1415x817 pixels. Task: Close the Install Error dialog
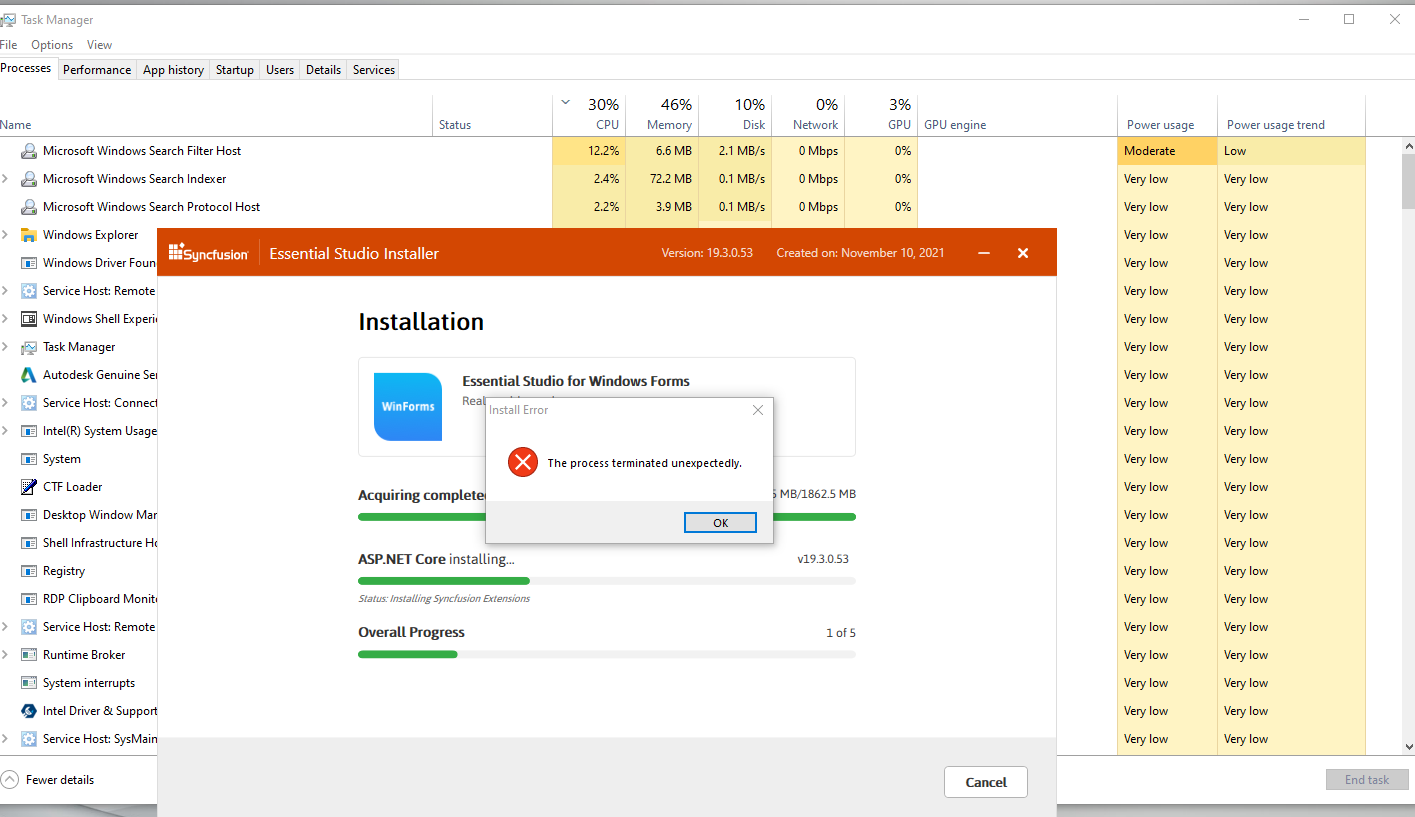(x=757, y=410)
